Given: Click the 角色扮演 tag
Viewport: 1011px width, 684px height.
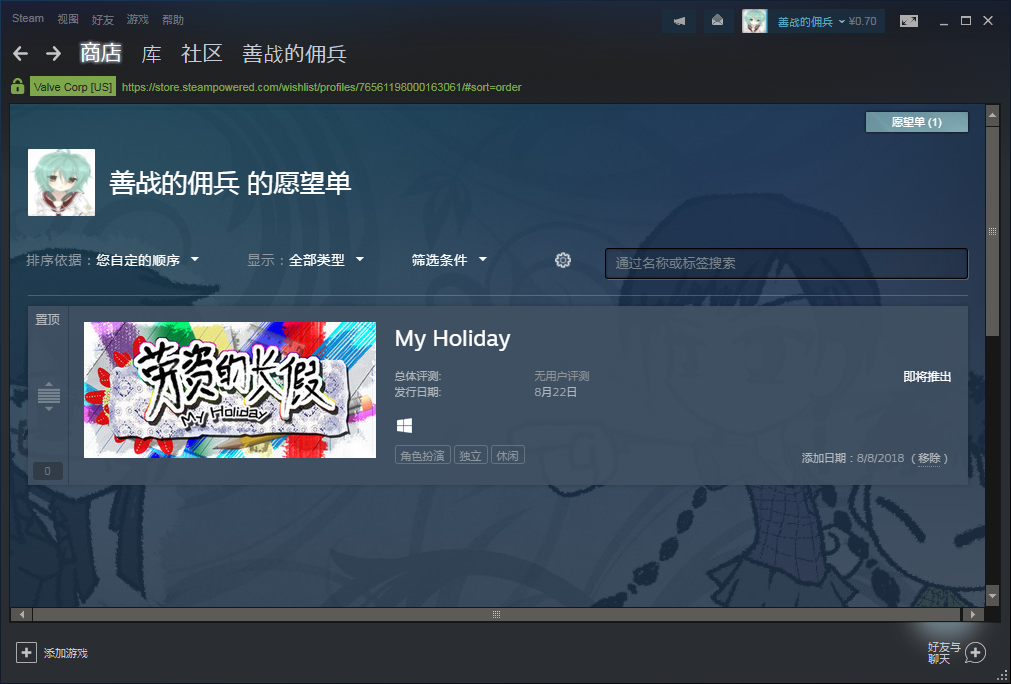Looking at the screenshot, I should click(422, 455).
